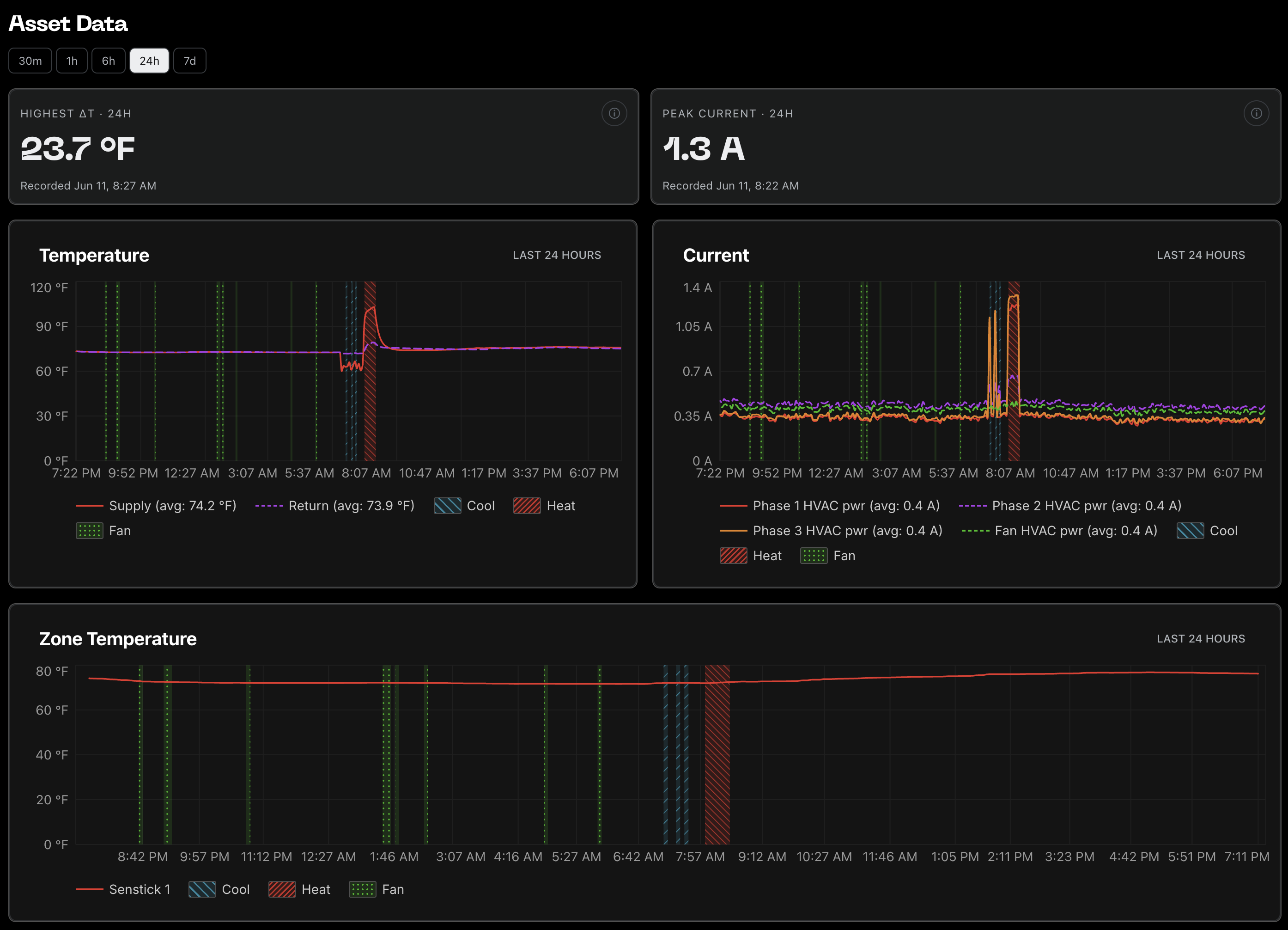
Task: Click 120 °F label on Temperature axis
Action: 49,288
